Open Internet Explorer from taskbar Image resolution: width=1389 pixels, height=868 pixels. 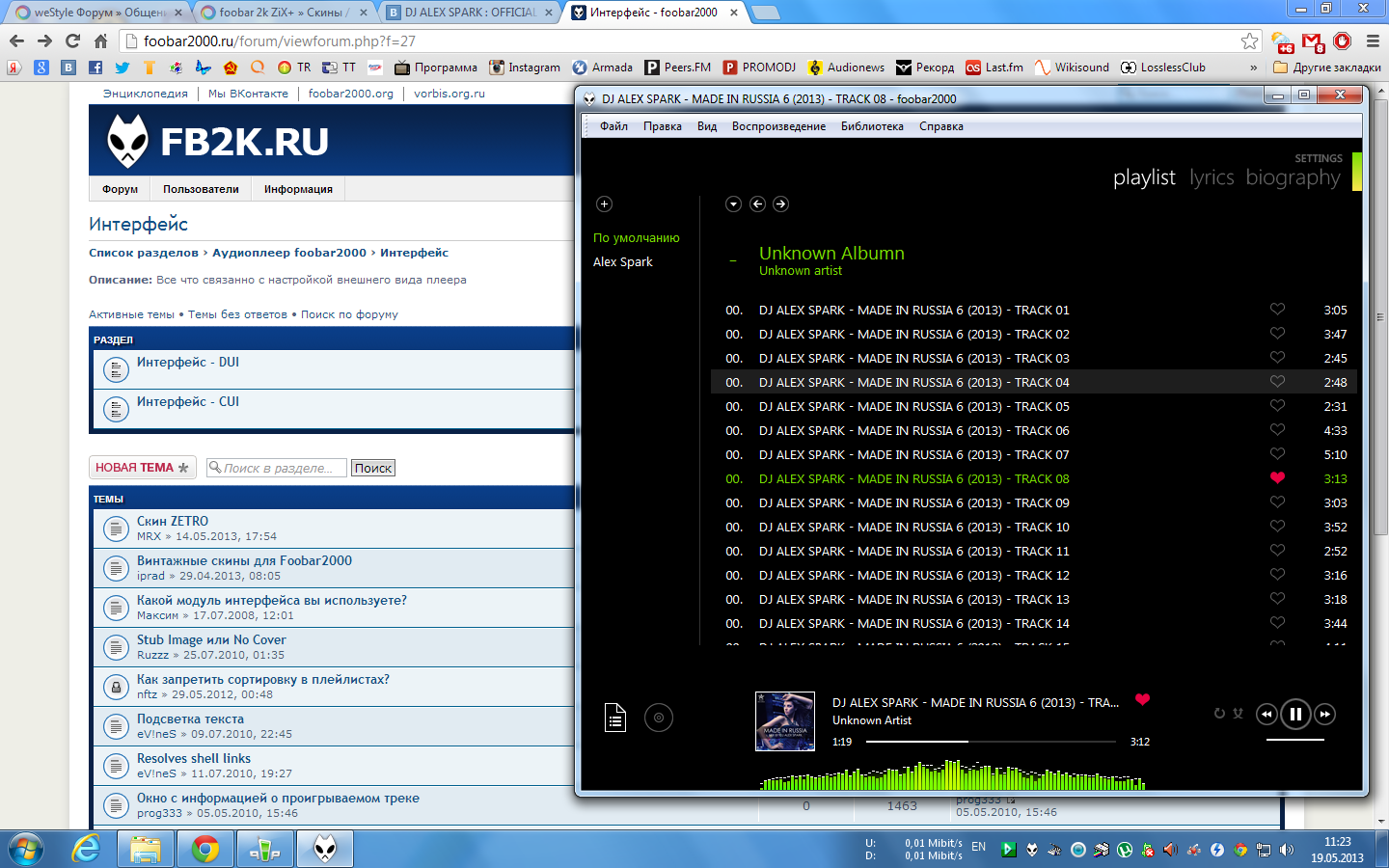87,849
